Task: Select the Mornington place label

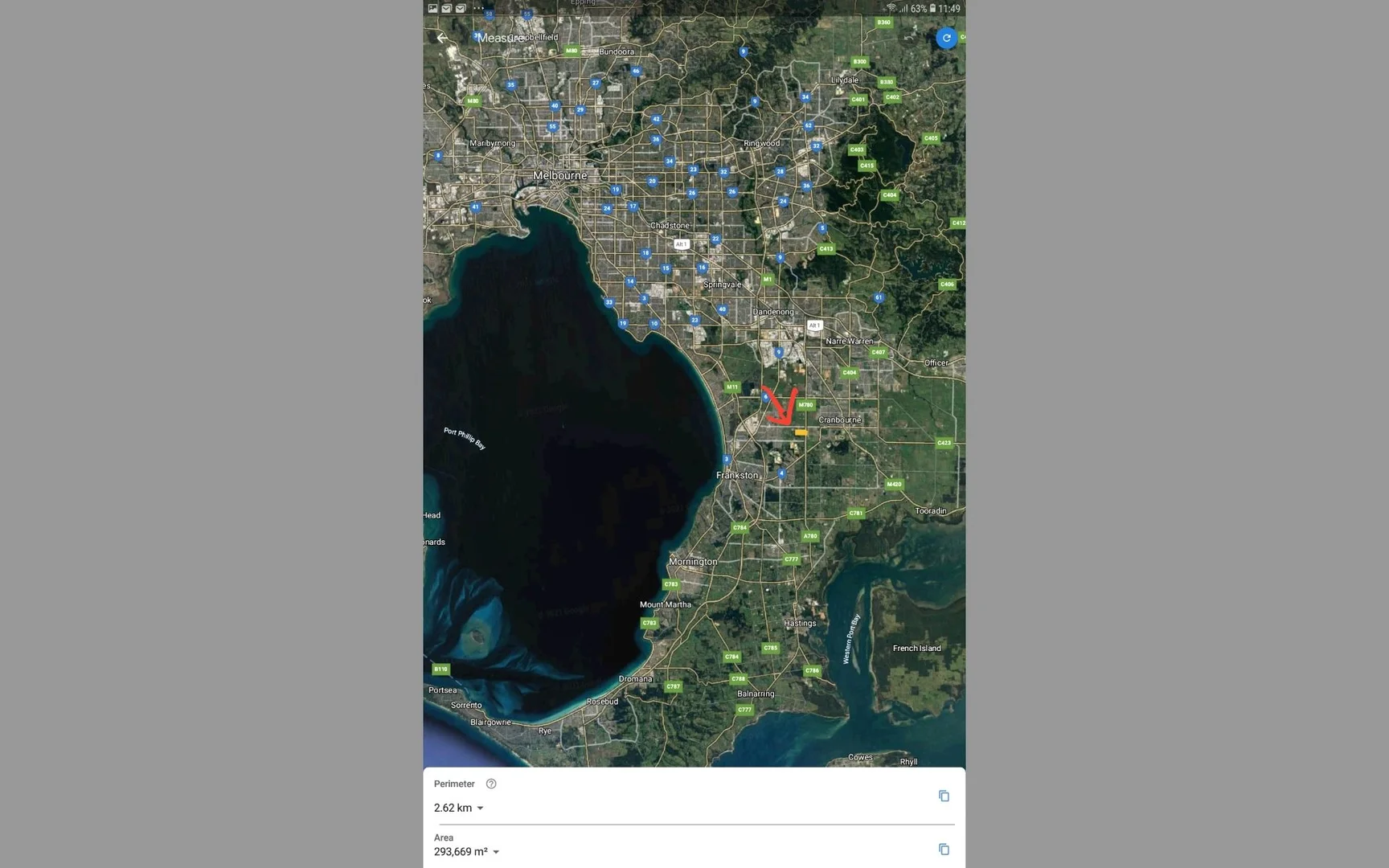Action: tap(692, 562)
